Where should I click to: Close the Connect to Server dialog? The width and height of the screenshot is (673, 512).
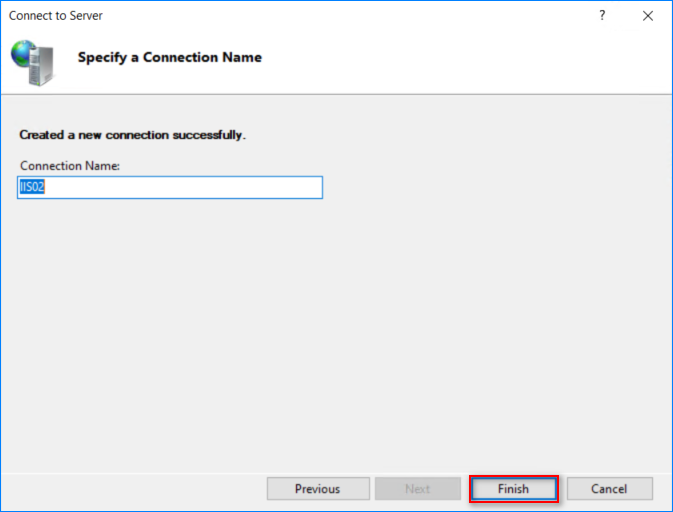pyautogui.click(x=648, y=16)
